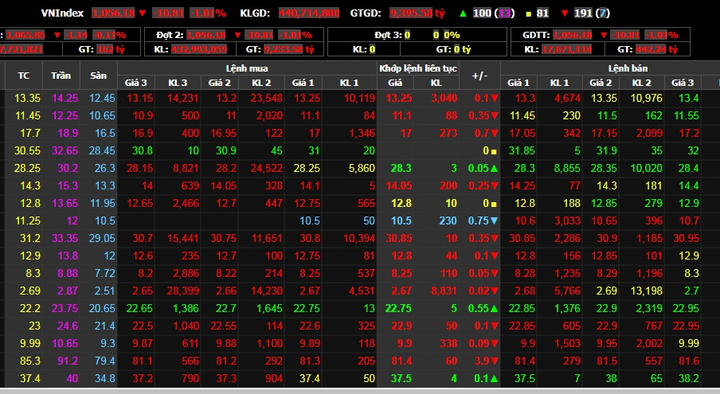
Task: Click the green up-arrow advancers icon beside 100
Action: pos(463,13)
